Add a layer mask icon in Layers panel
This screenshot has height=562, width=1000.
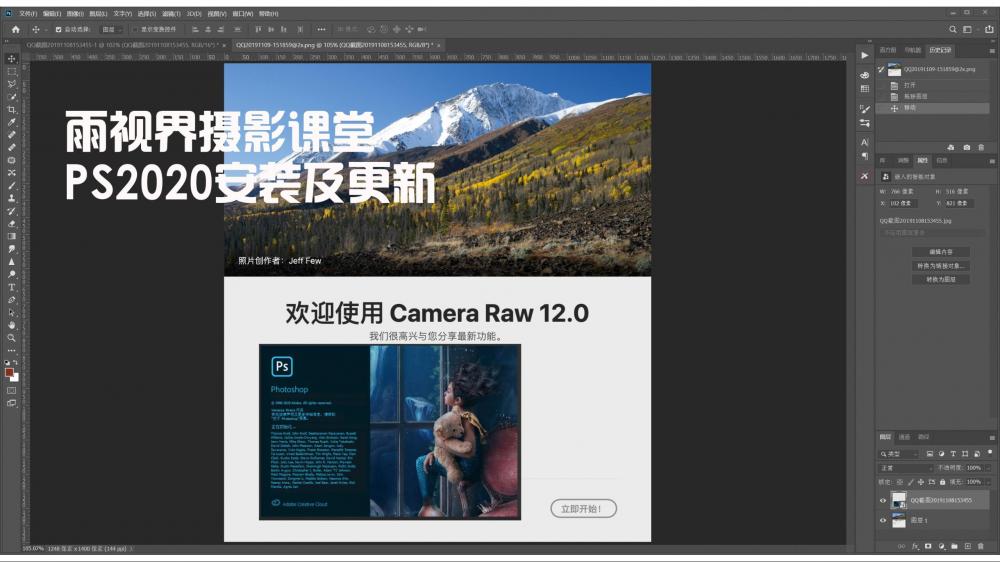tap(928, 546)
